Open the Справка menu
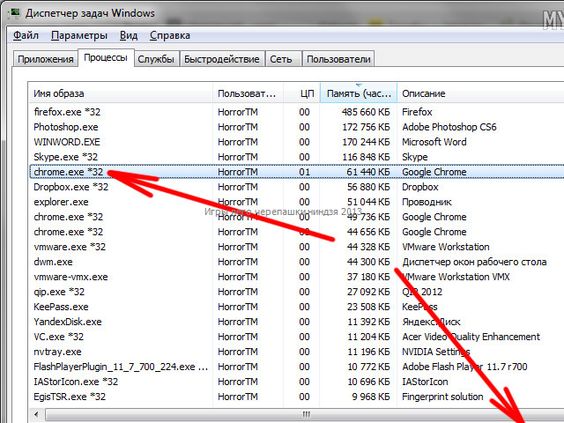This screenshot has width=564, height=423. tap(170, 36)
